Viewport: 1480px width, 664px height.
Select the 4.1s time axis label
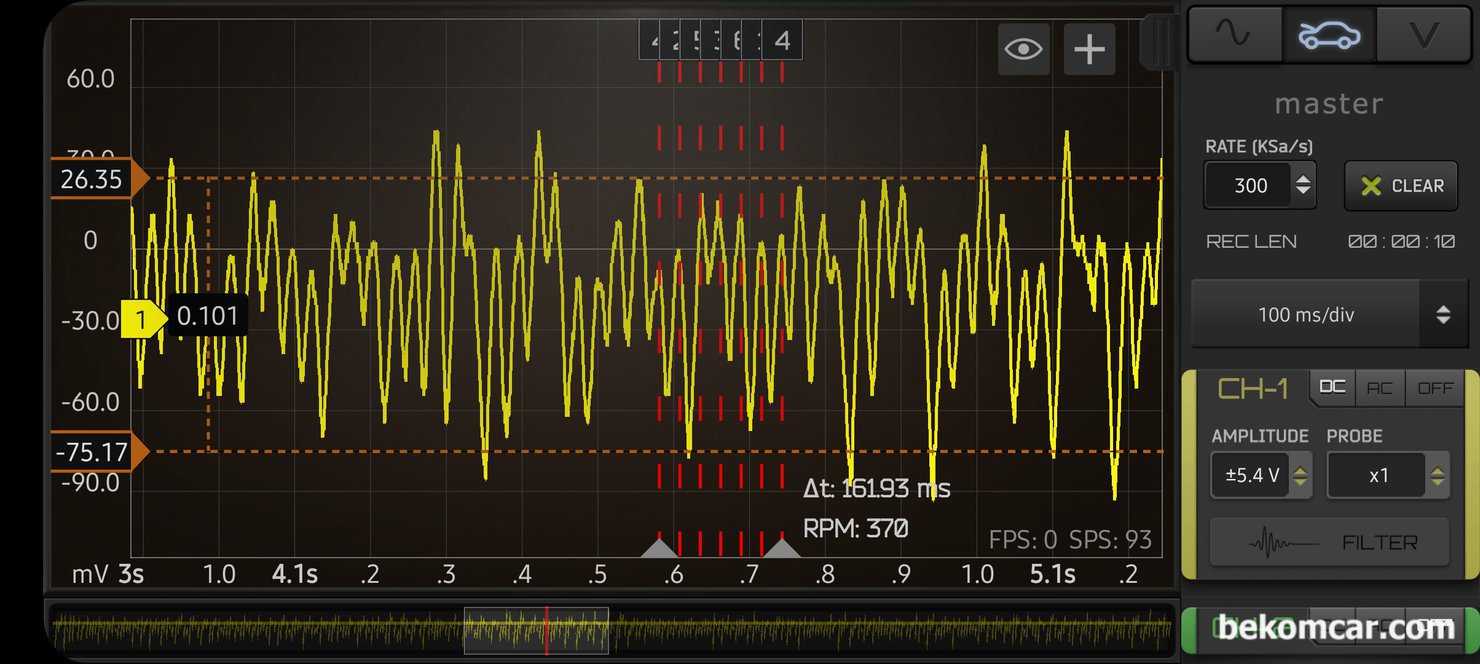295,575
